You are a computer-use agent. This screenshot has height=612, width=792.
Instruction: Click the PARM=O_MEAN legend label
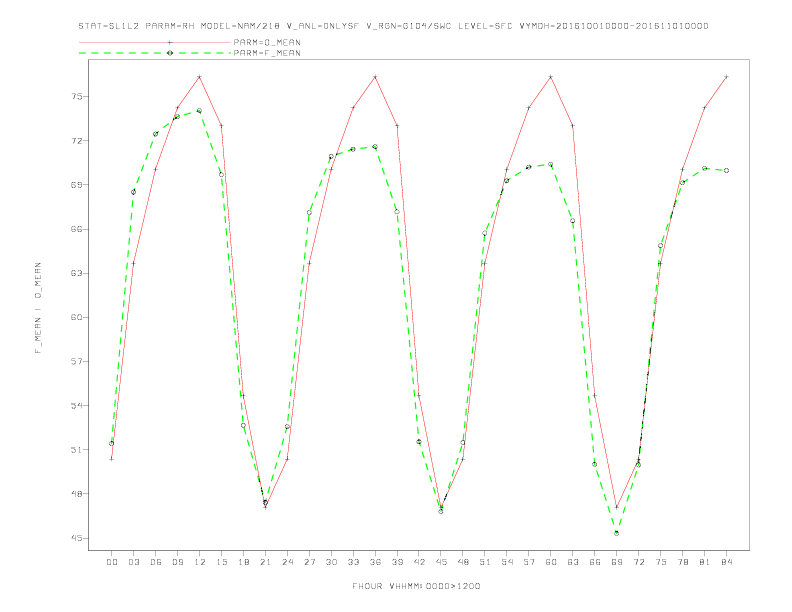(x=267, y=42)
